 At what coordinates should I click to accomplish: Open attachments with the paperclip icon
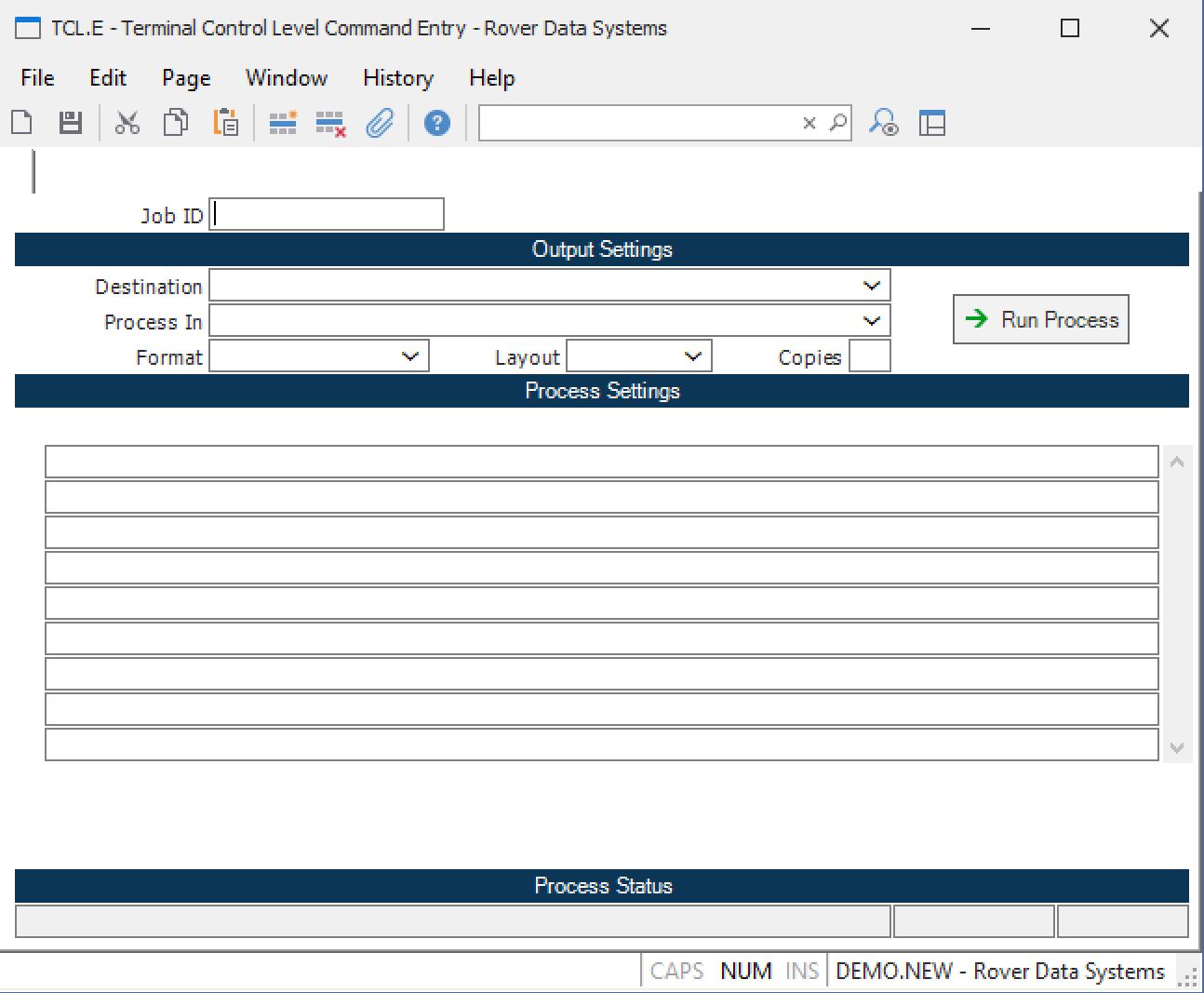pyautogui.click(x=380, y=123)
